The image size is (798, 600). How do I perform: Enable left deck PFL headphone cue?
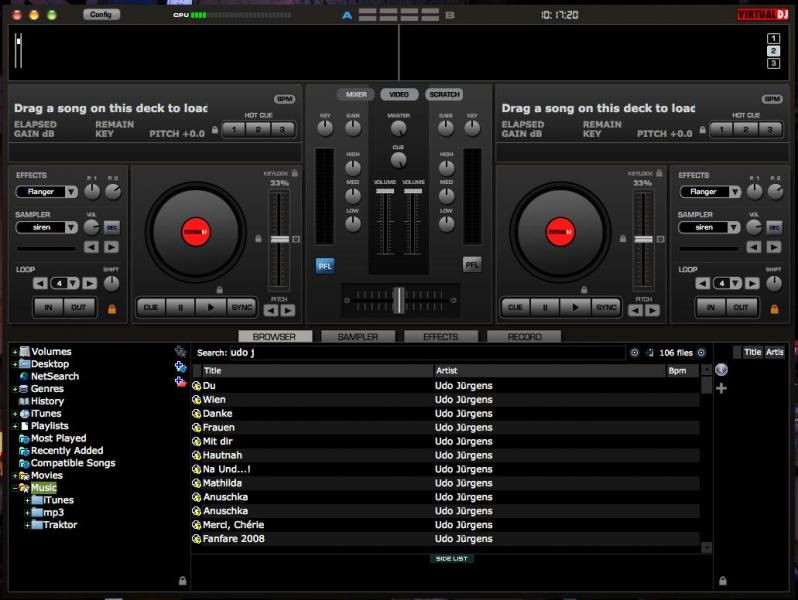325,266
